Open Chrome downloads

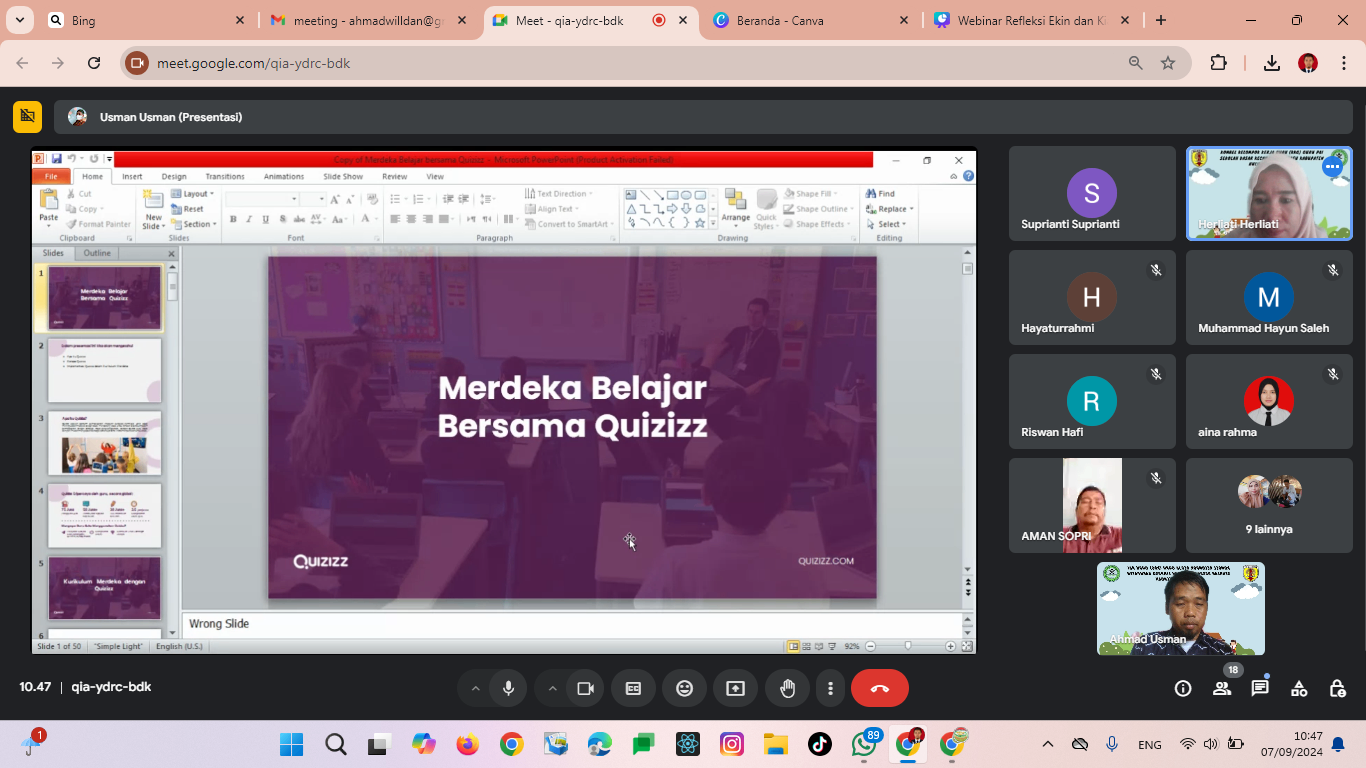click(1272, 63)
